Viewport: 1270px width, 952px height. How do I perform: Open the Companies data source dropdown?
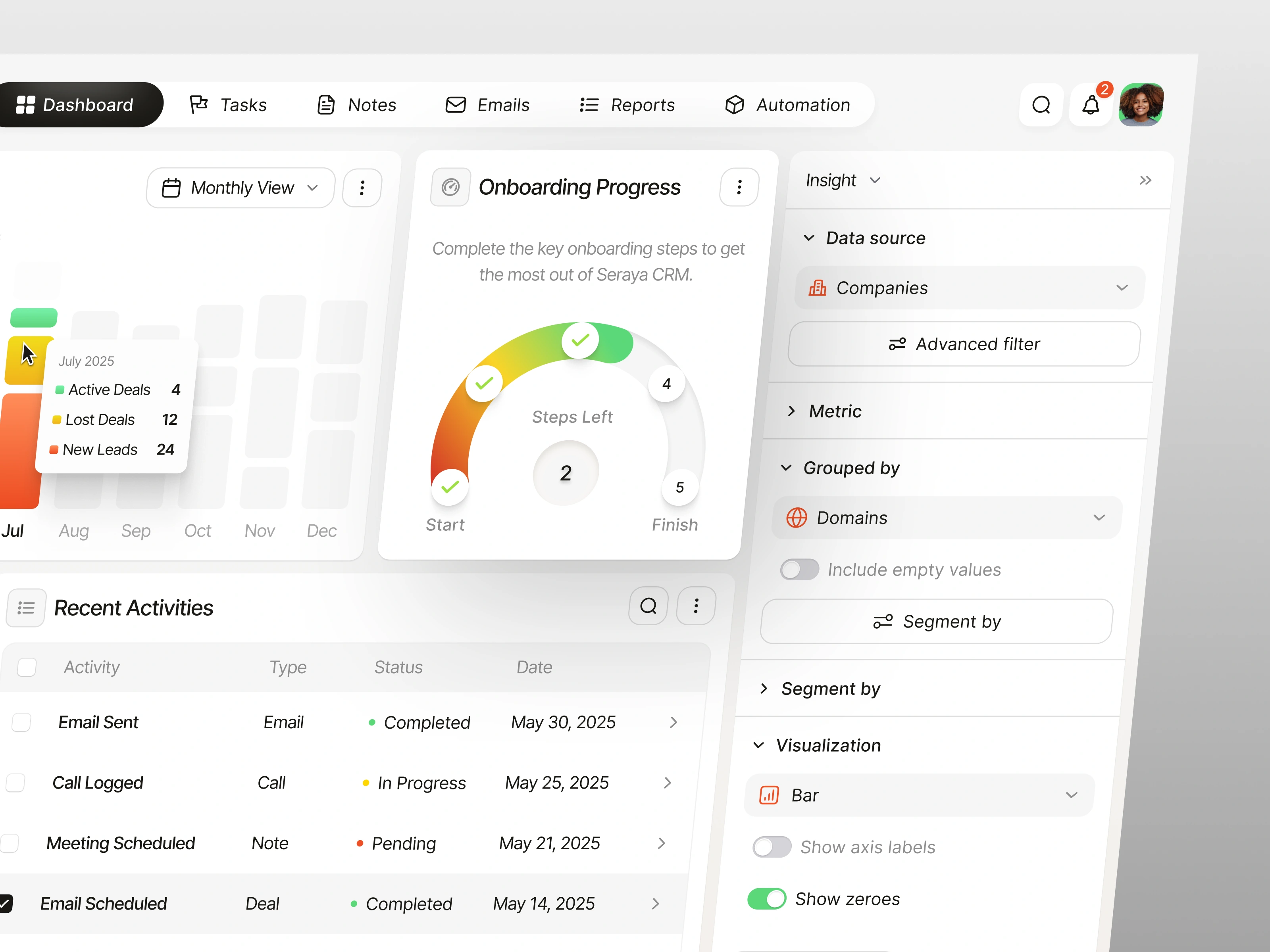pyautogui.click(x=970, y=288)
